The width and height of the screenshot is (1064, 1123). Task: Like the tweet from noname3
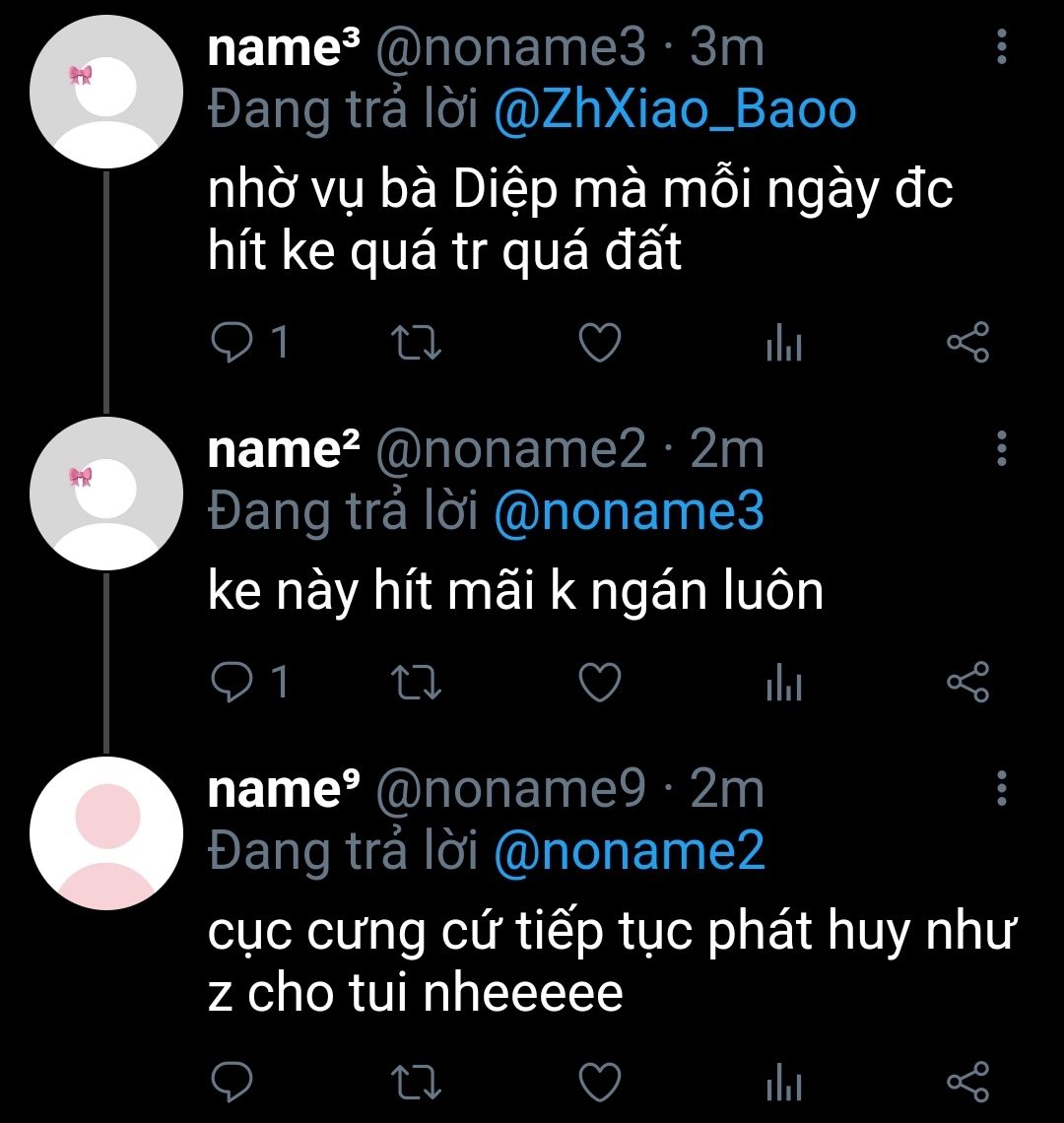pyautogui.click(x=598, y=343)
